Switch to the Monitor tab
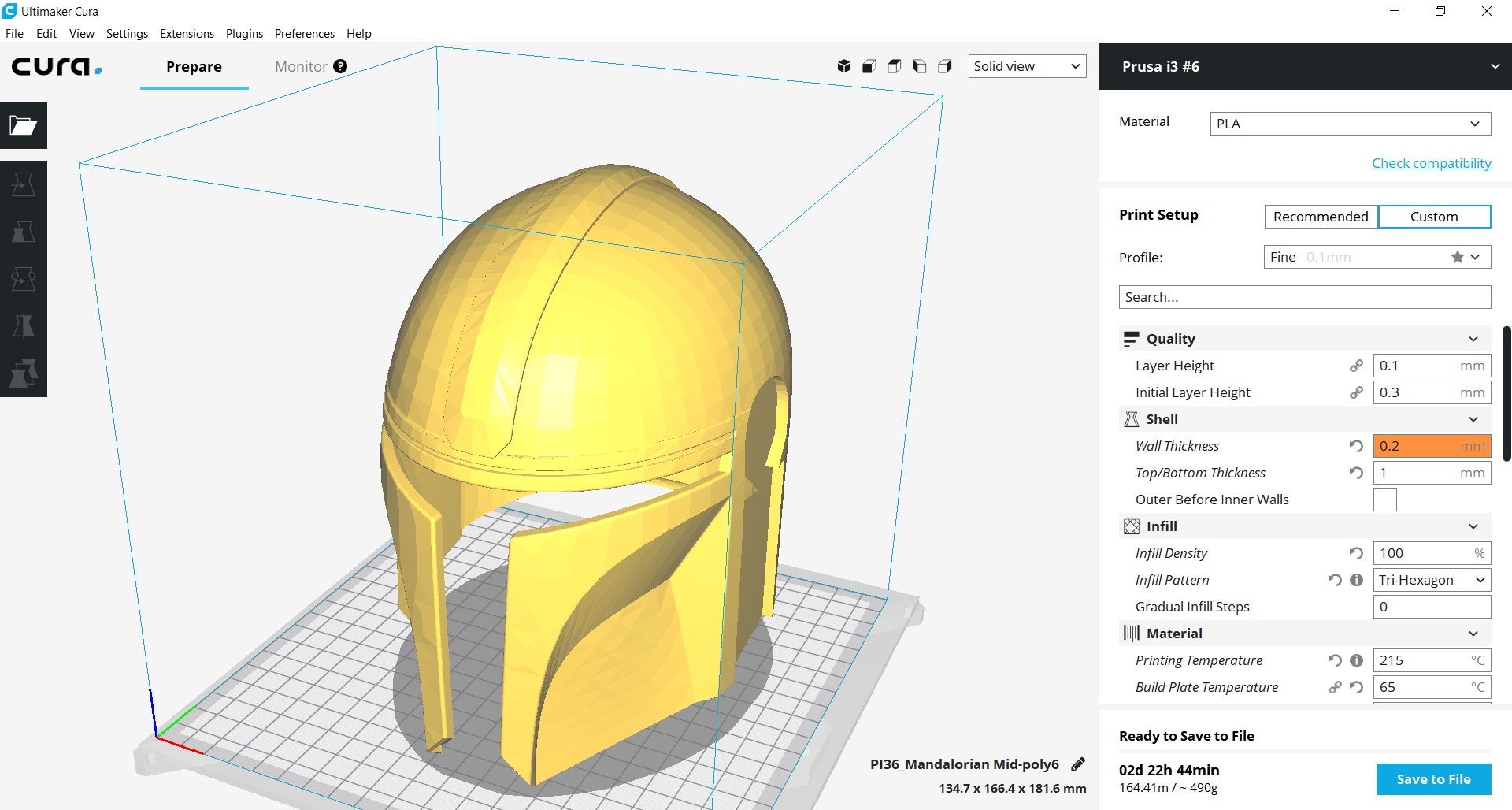The width and height of the screenshot is (1512, 810). [301, 67]
